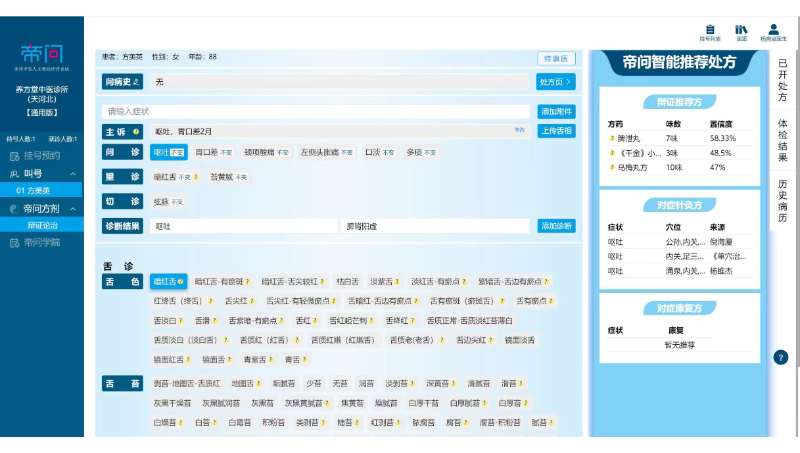The height and width of the screenshot is (453, 800).
Task: Select 舌质正常-舌质淡红苔薄白 tag
Action: click(x=469, y=320)
